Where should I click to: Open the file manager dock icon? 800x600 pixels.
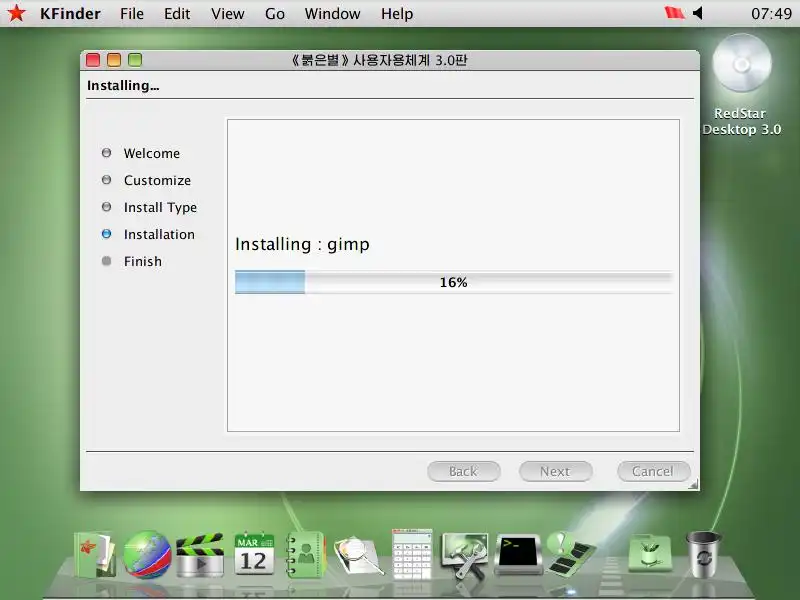click(x=95, y=555)
